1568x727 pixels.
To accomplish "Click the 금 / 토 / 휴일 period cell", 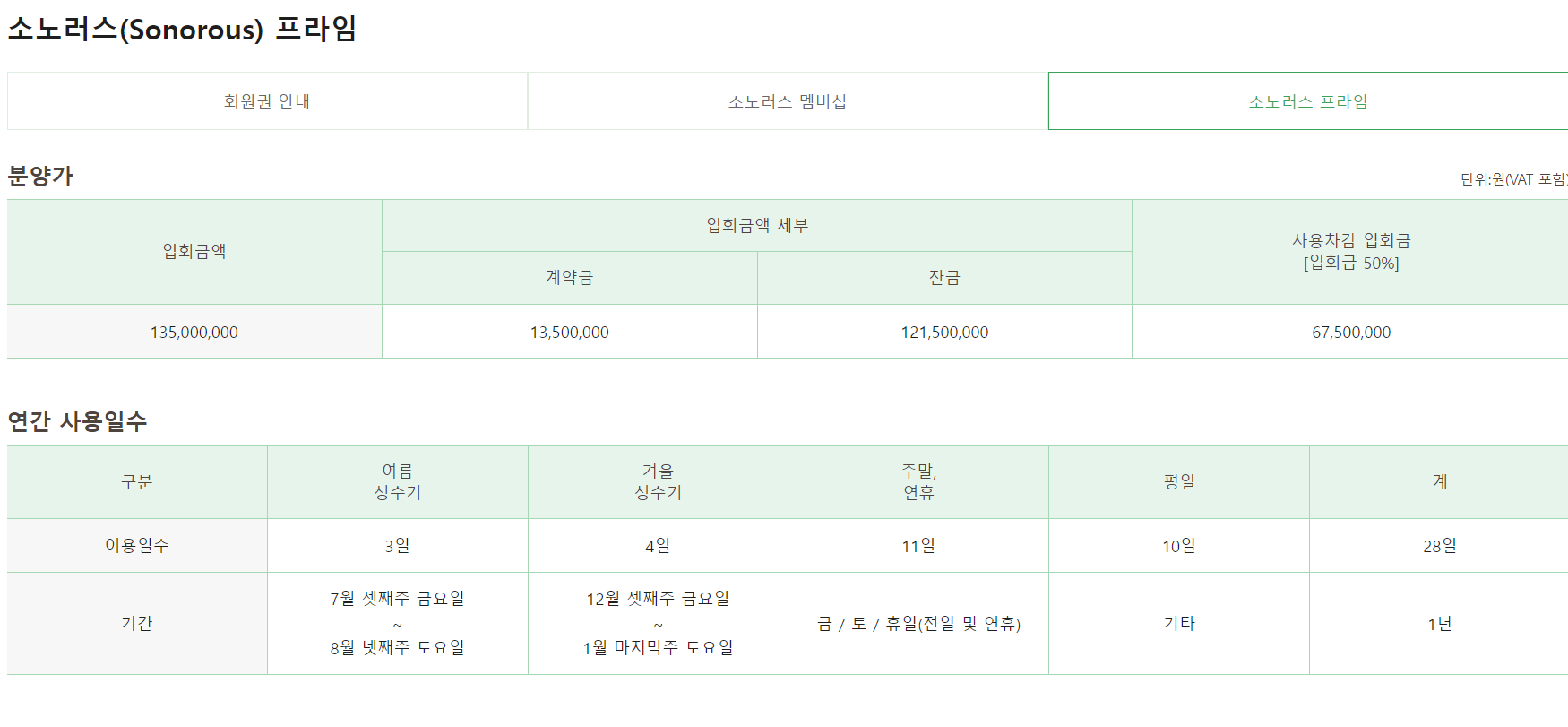I will point(918,623).
